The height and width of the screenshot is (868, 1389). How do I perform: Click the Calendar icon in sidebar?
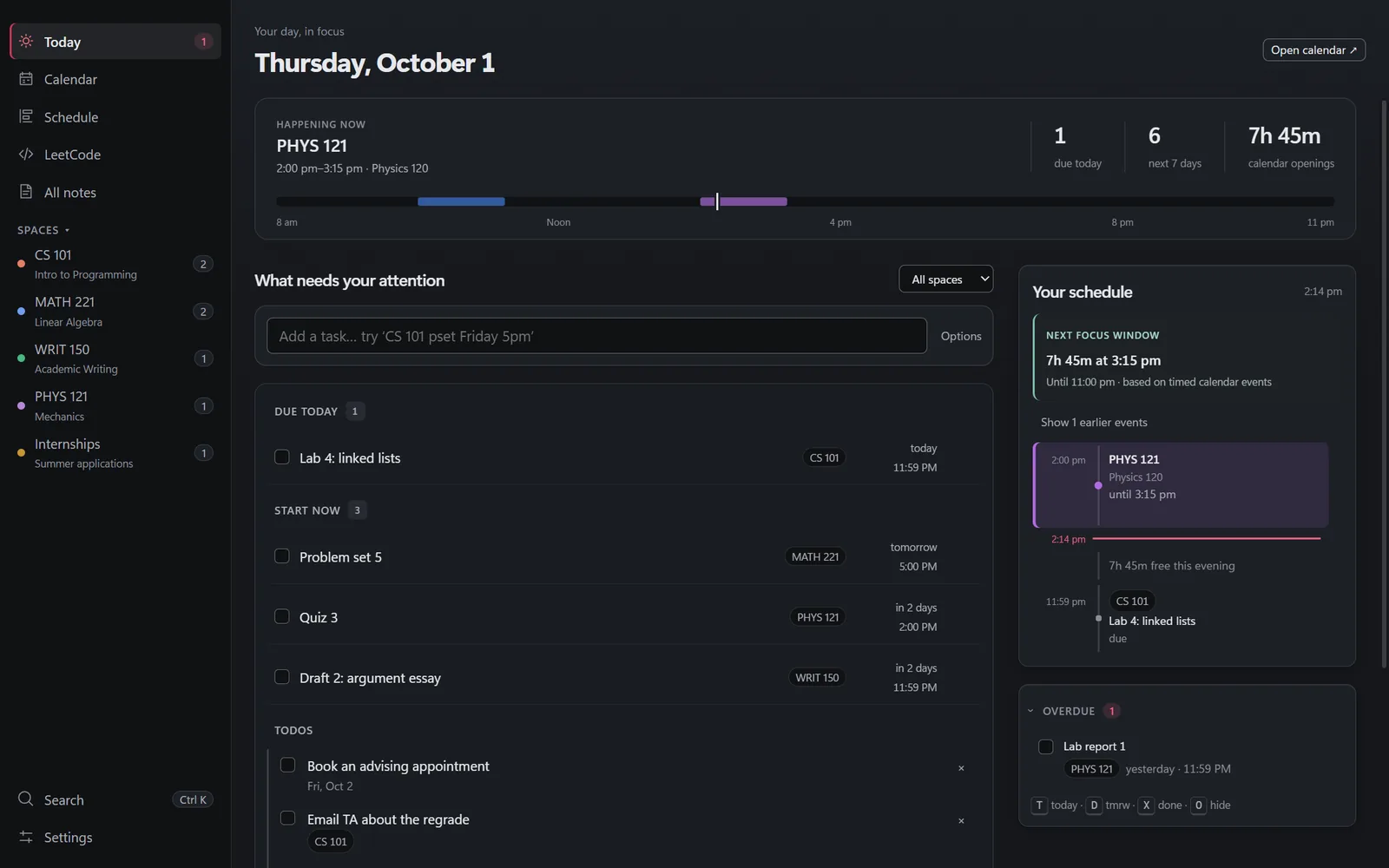[x=26, y=79]
